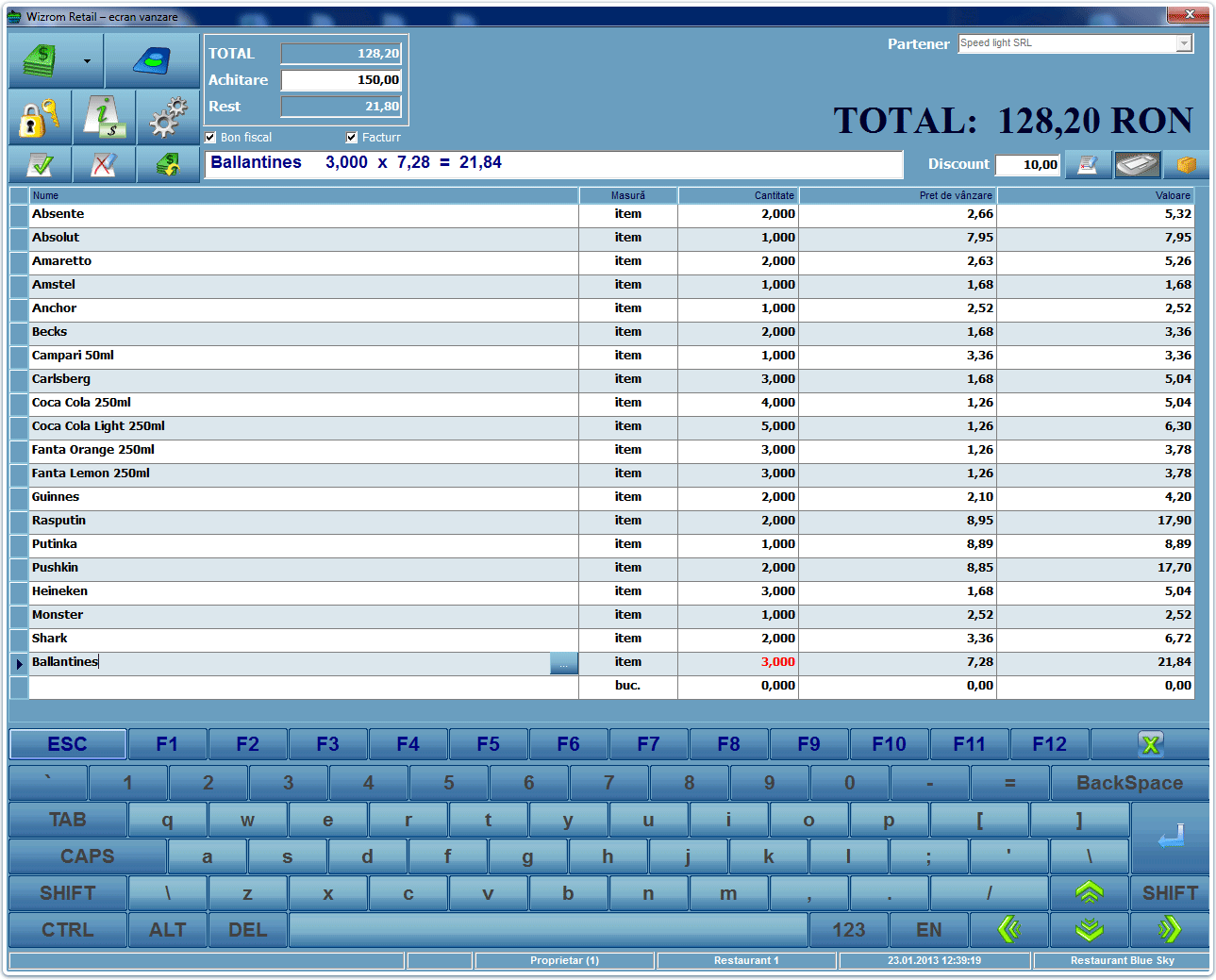Click the green double right-arrow key

tap(1170, 930)
